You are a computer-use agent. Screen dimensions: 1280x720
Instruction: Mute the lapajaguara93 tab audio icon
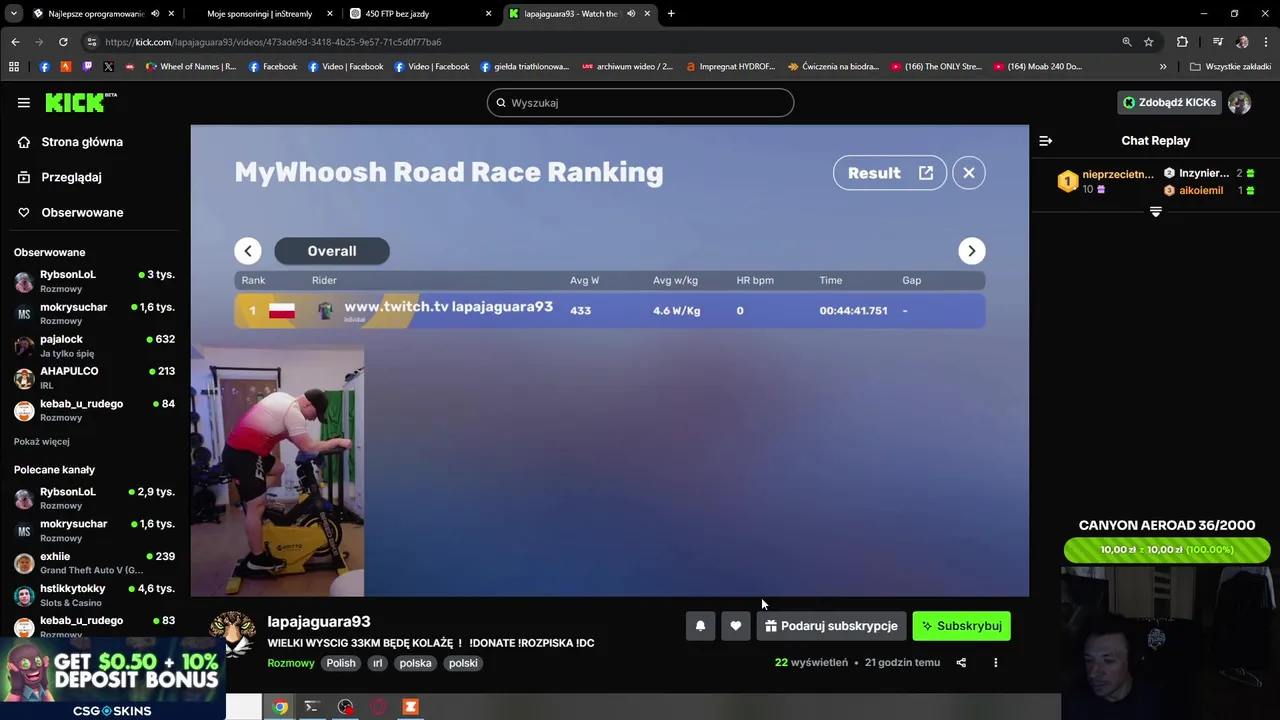click(631, 14)
